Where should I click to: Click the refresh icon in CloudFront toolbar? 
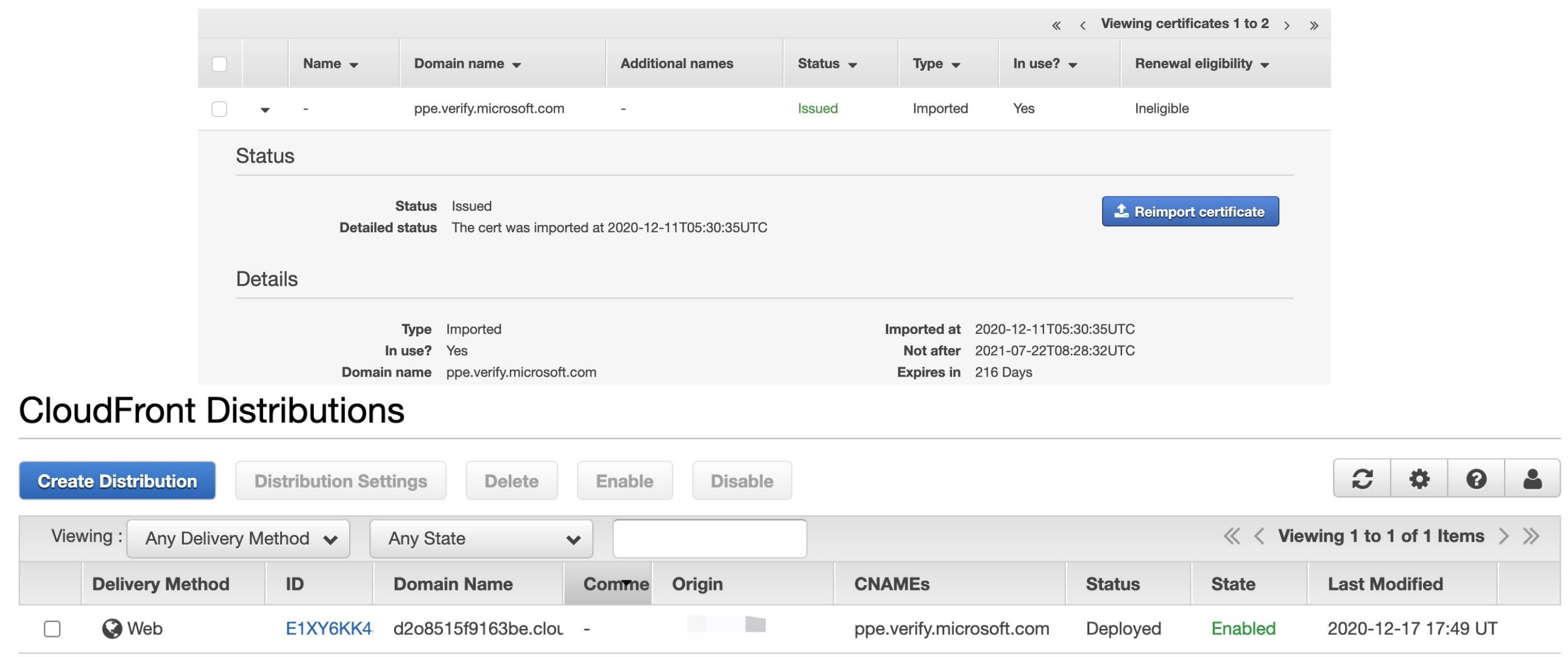click(x=1362, y=479)
